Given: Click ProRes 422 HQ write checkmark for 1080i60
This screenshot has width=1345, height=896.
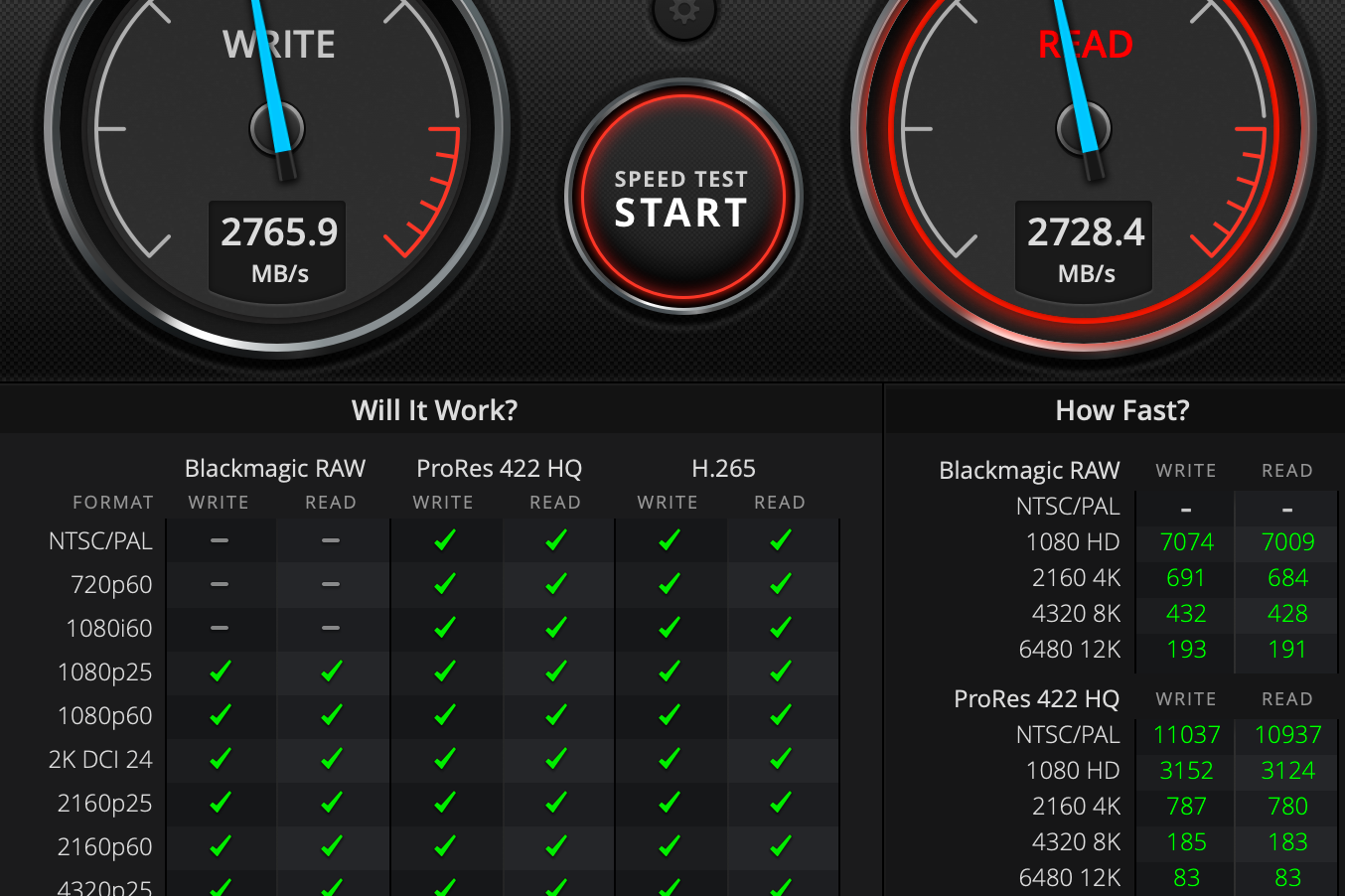Looking at the screenshot, I should point(445,628).
